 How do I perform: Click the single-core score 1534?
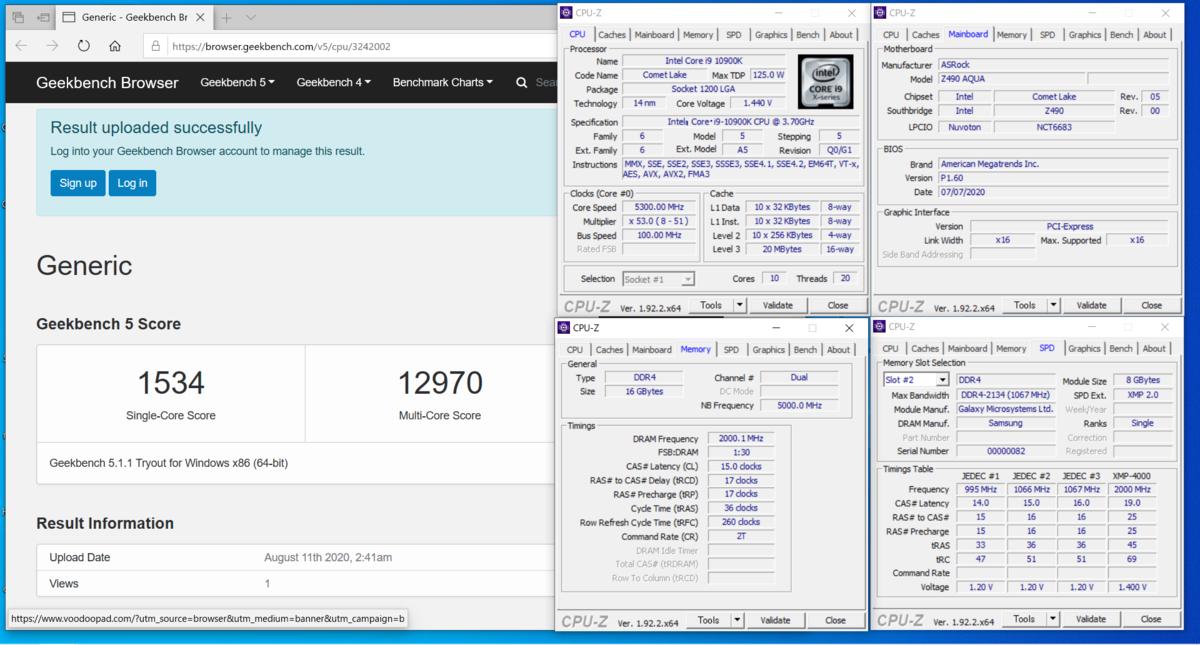pyautogui.click(x=171, y=383)
